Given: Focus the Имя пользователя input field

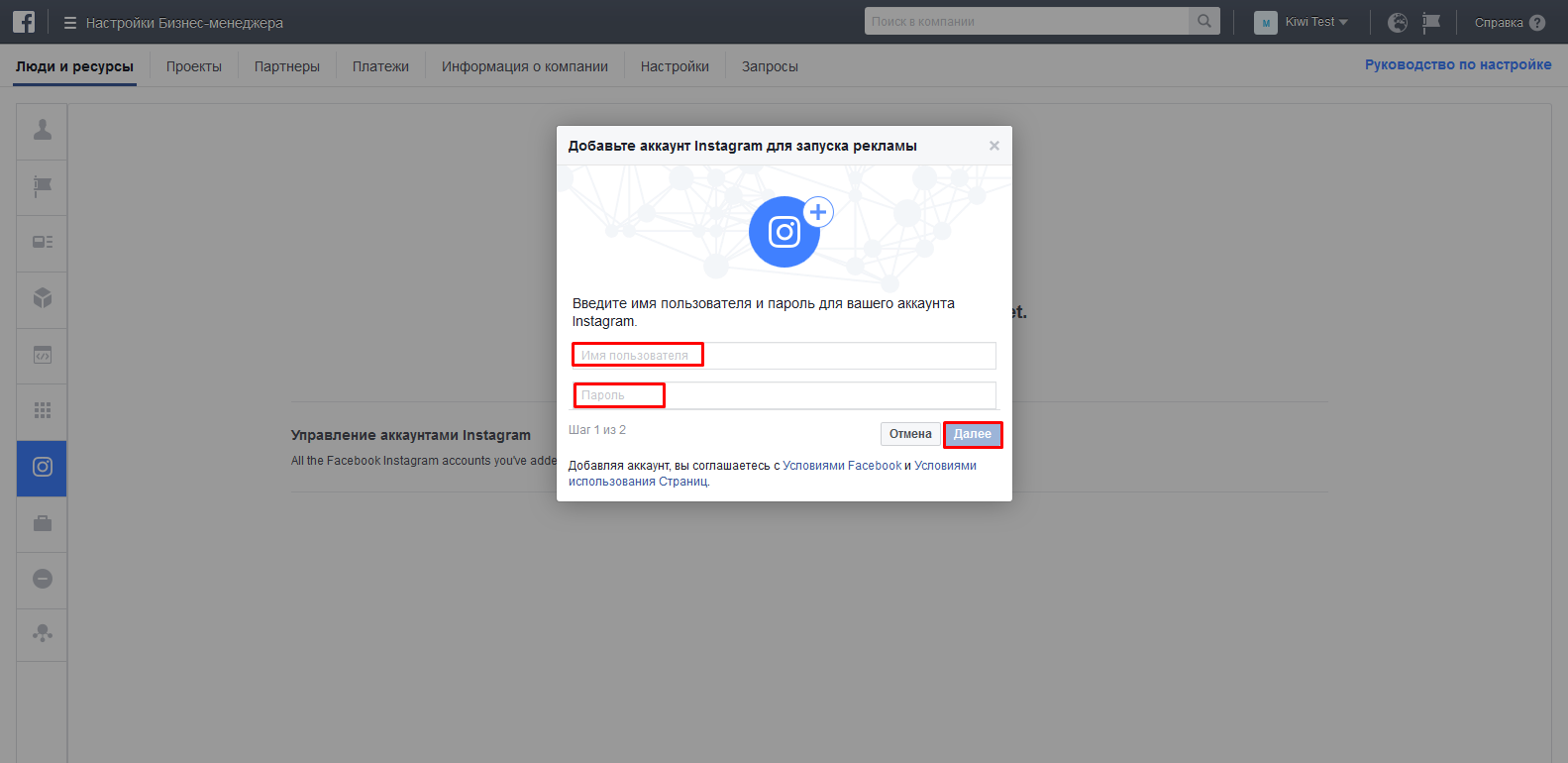Looking at the screenshot, I should coord(784,356).
